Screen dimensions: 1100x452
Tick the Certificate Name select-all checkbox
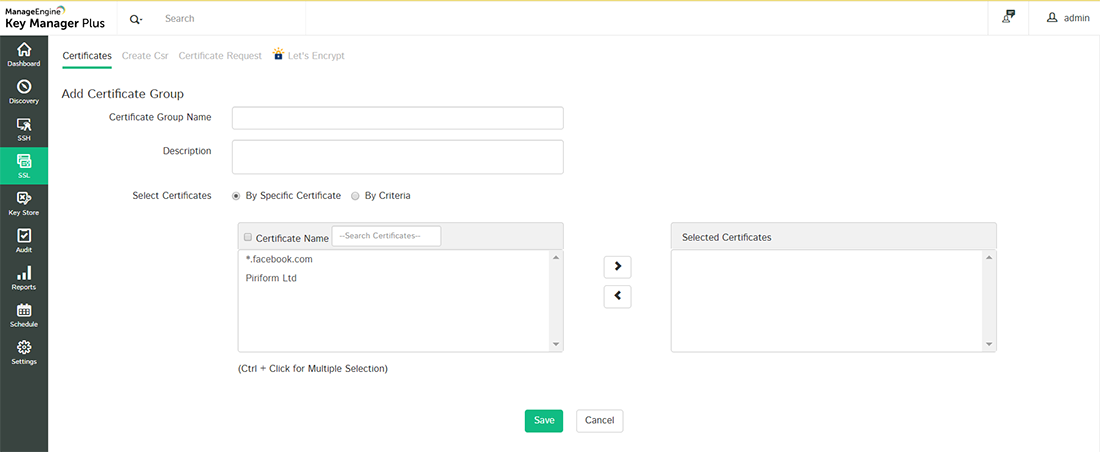248,238
